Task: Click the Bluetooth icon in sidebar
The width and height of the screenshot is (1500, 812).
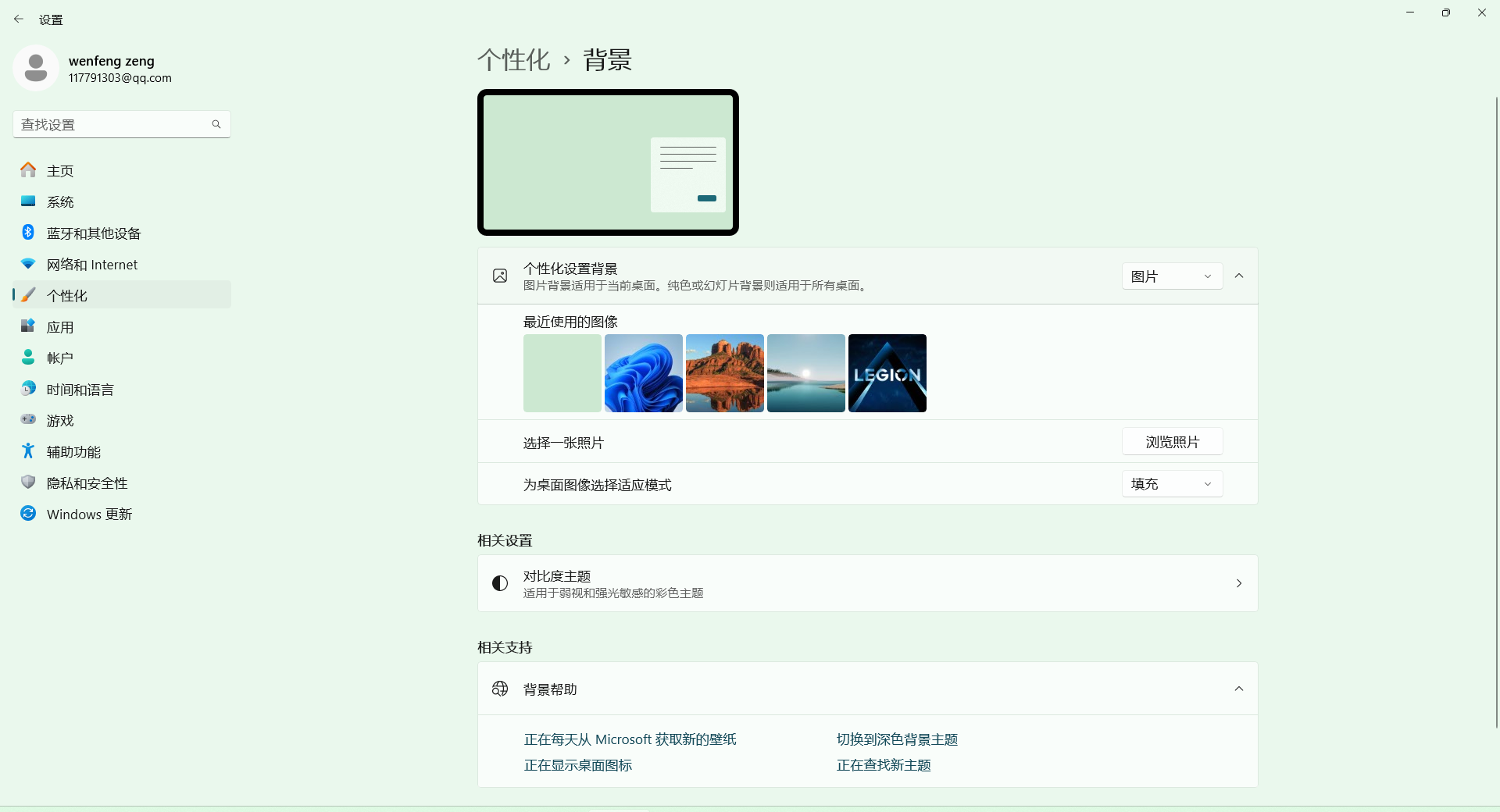Action: [28, 233]
